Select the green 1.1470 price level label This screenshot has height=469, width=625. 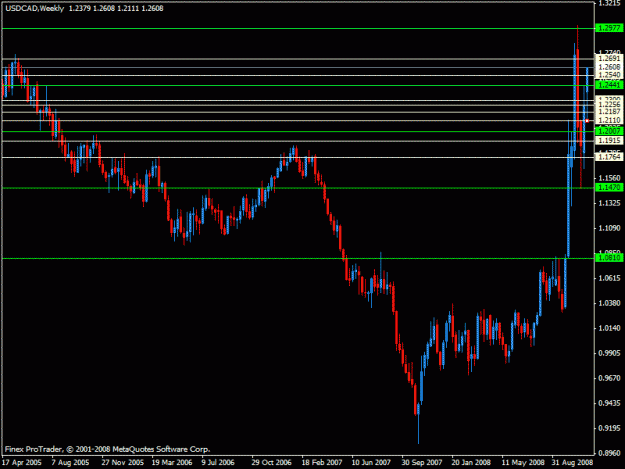pyautogui.click(x=609, y=187)
